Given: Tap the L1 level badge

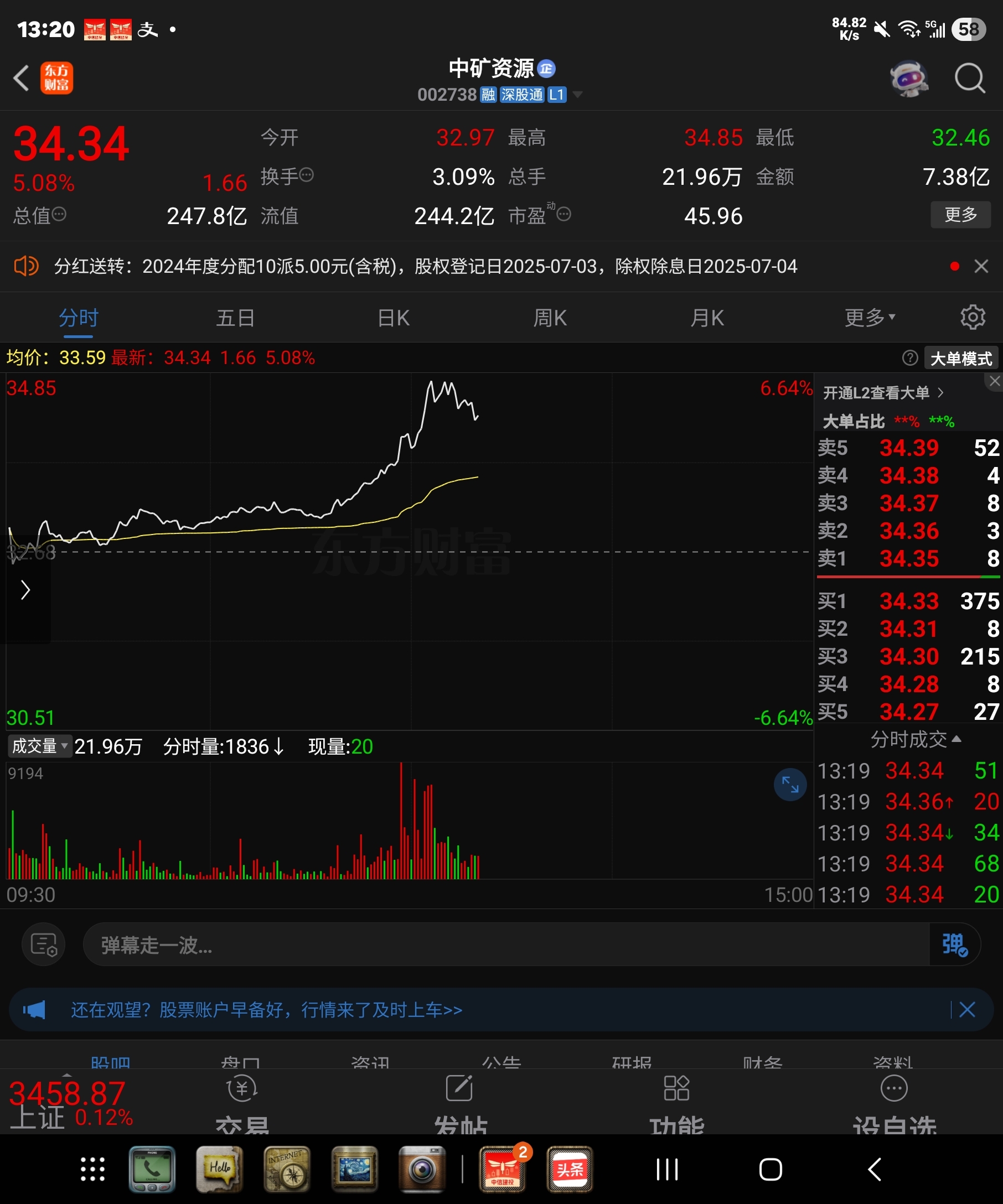Looking at the screenshot, I should (557, 95).
